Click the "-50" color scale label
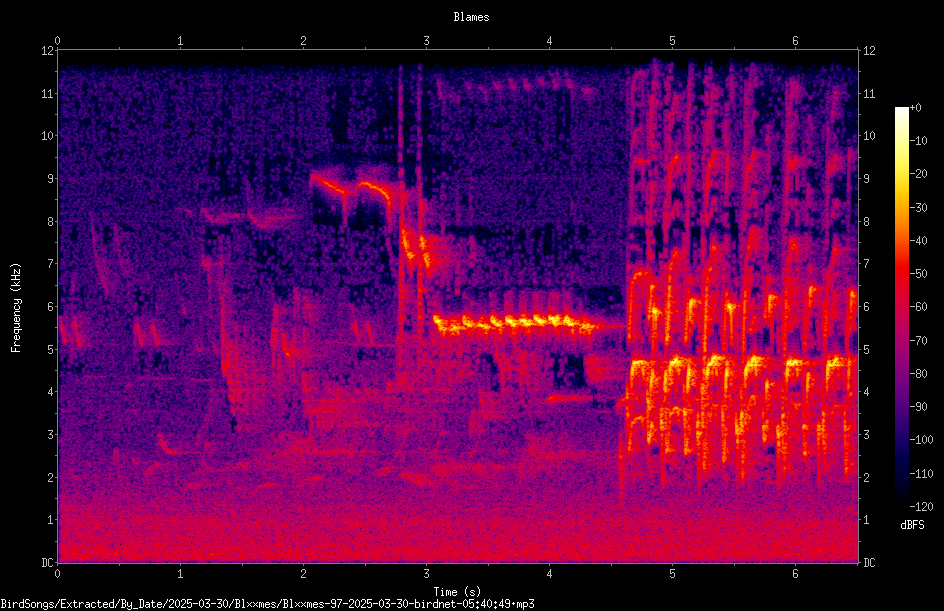The width and height of the screenshot is (944, 611). point(919,274)
